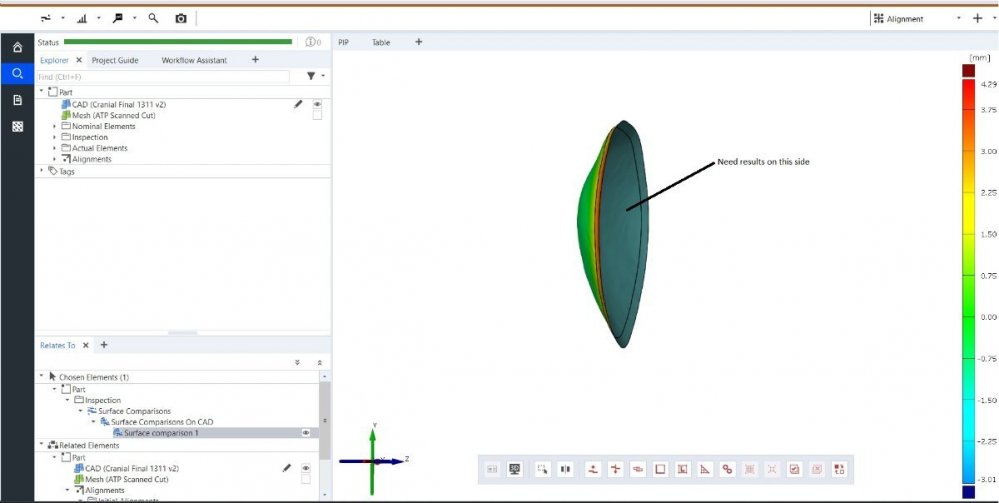
Task: Click the camera snapshot icon in top toolbar
Action: tap(181, 19)
